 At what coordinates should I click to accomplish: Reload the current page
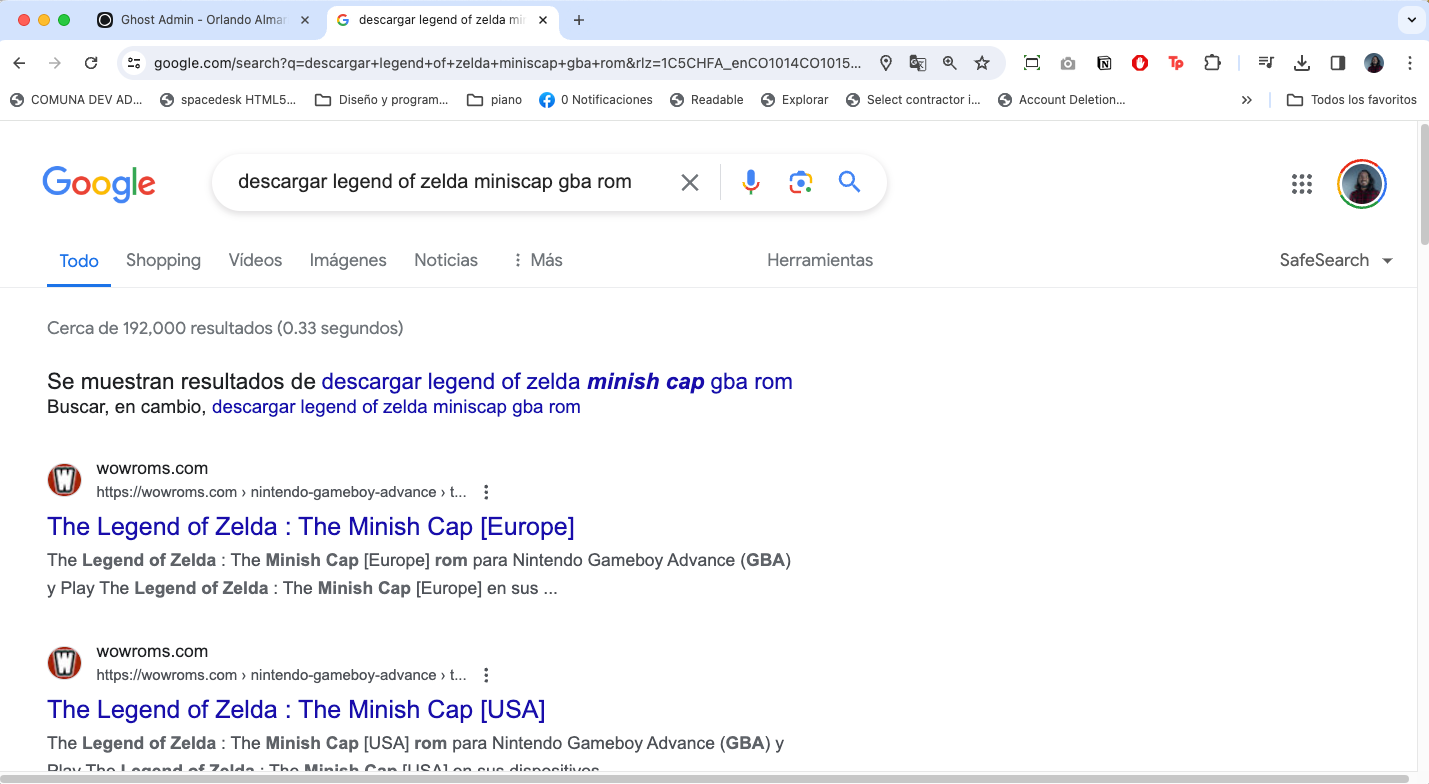click(x=91, y=63)
